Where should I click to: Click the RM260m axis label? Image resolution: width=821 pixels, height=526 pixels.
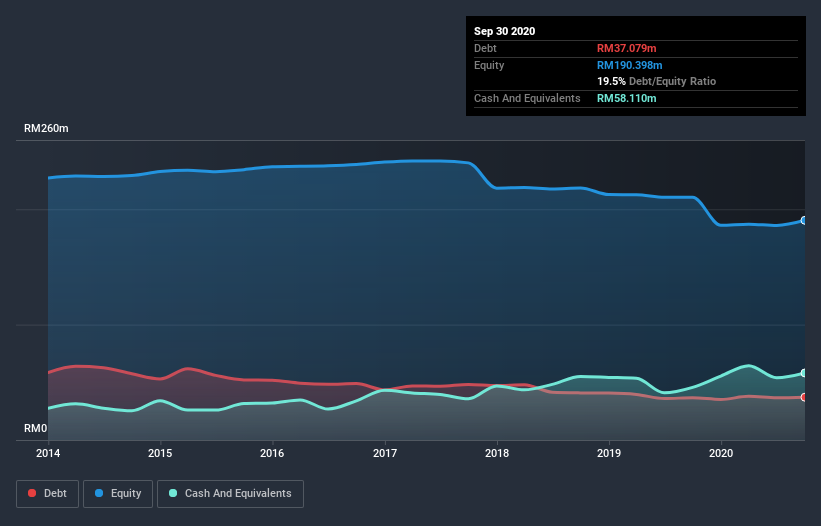pyautogui.click(x=46, y=128)
